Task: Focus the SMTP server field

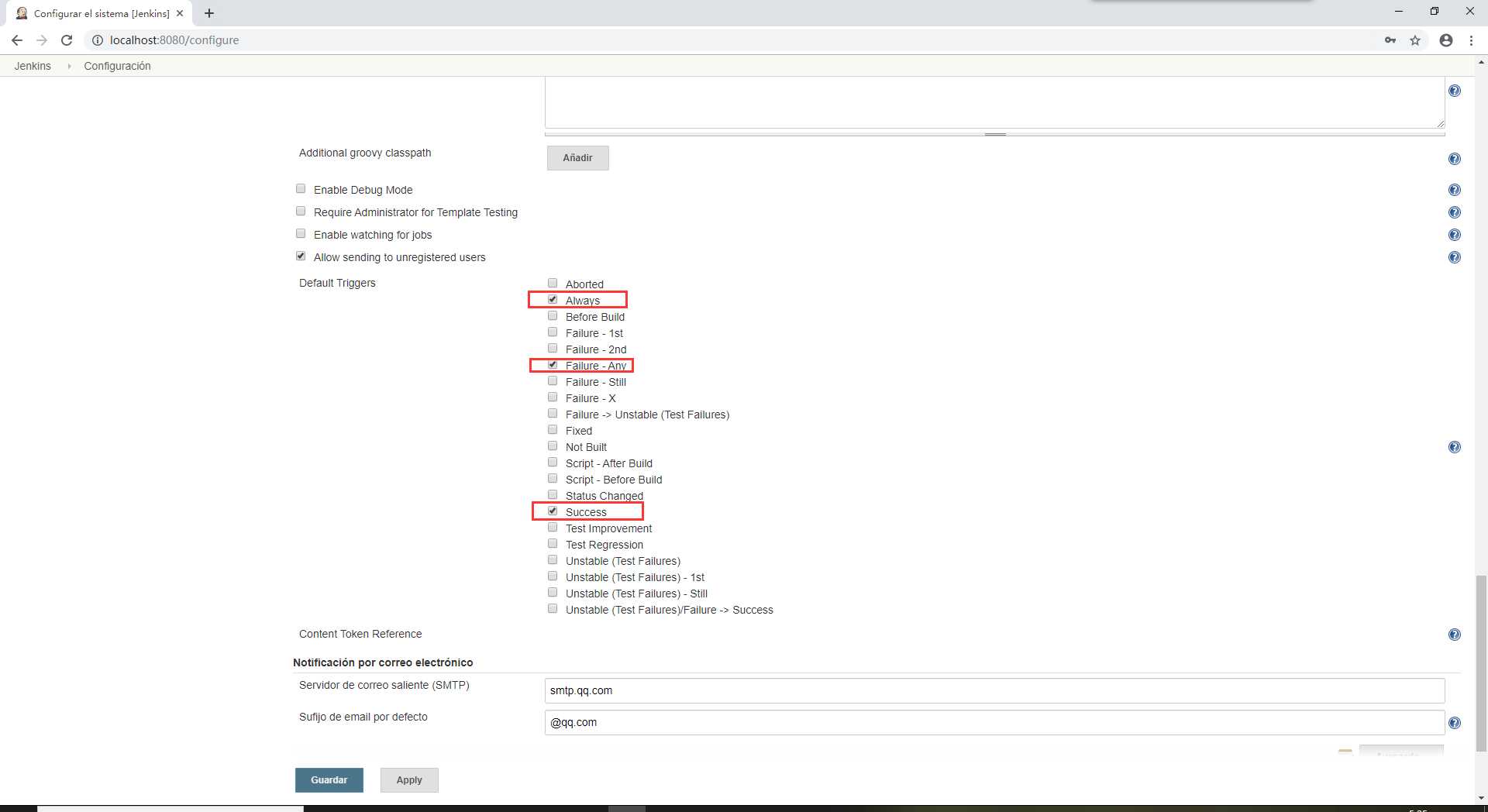Action: pos(994,690)
